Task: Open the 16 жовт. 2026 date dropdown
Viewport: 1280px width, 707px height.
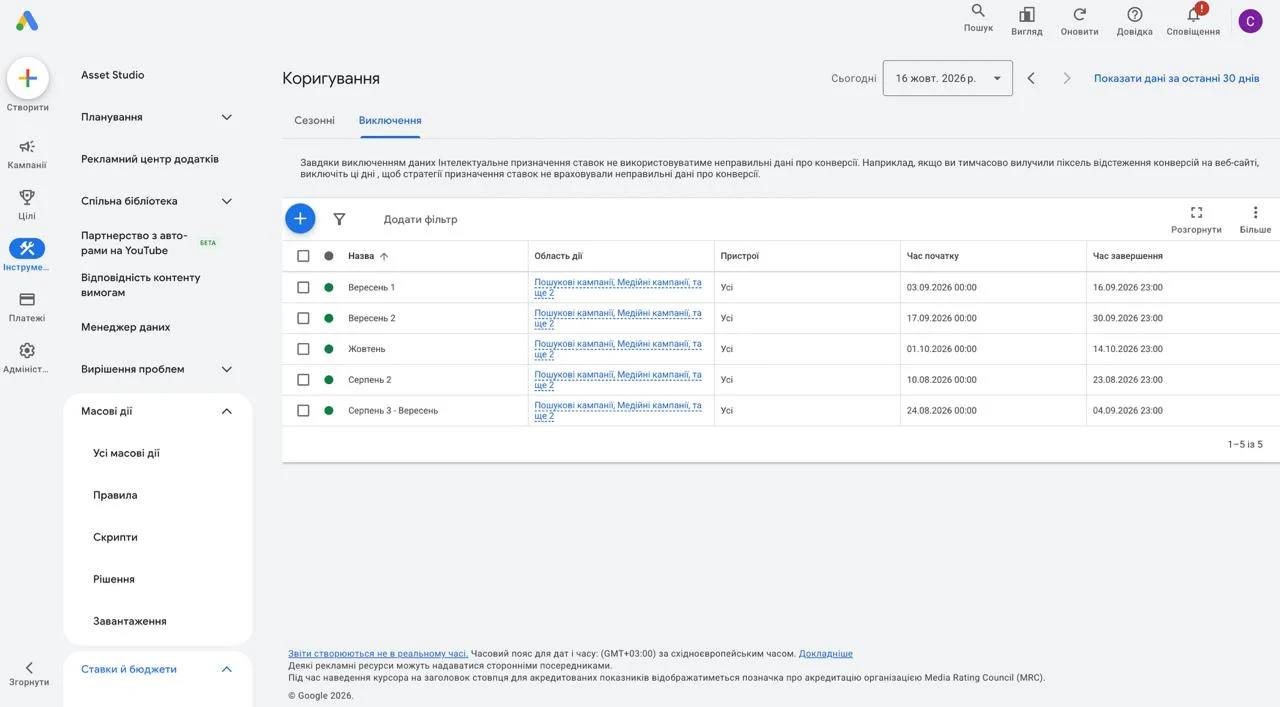Action: coord(947,78)
